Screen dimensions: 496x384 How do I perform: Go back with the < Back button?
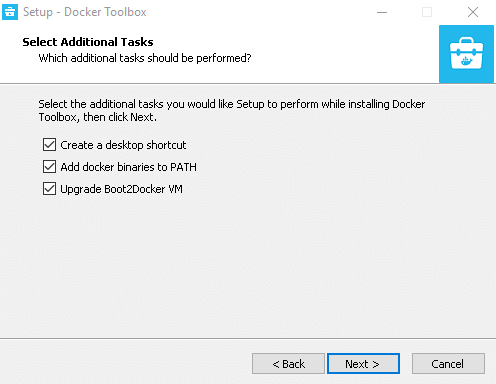pyautogui.click(x=288, y=364)
